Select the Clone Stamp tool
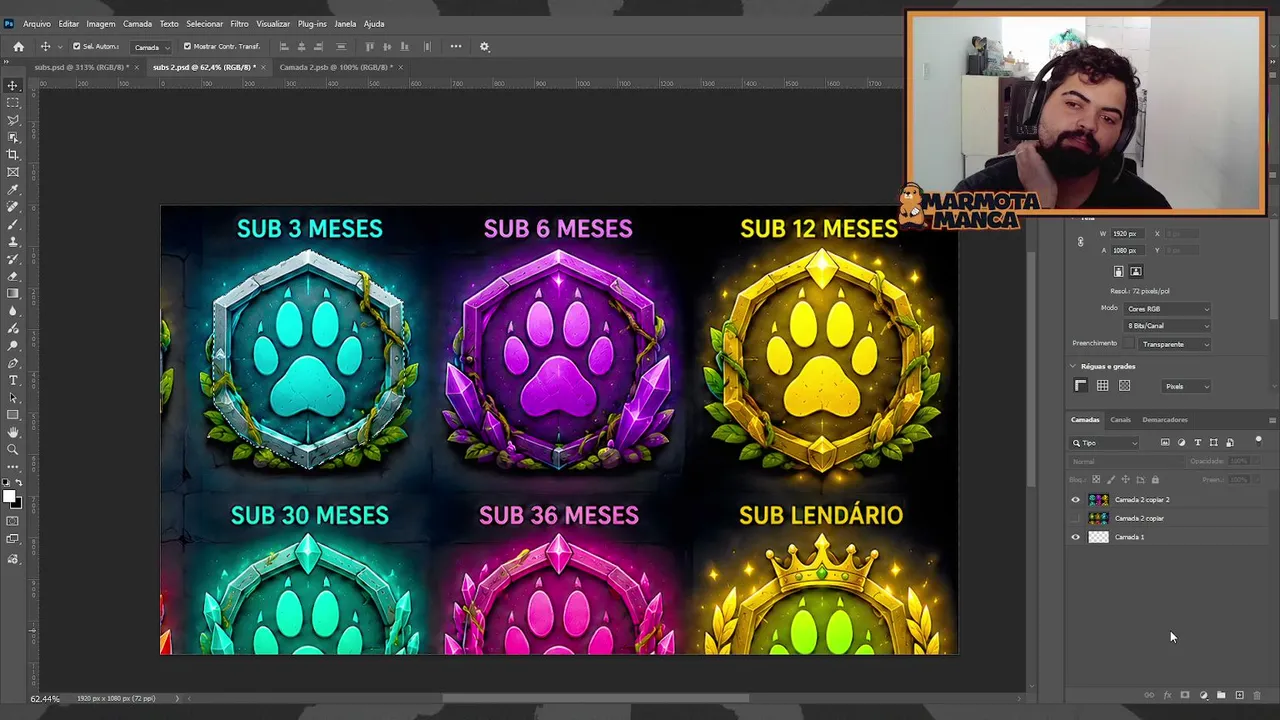The height and width of the screenshot is (720, 1280). 13,241
